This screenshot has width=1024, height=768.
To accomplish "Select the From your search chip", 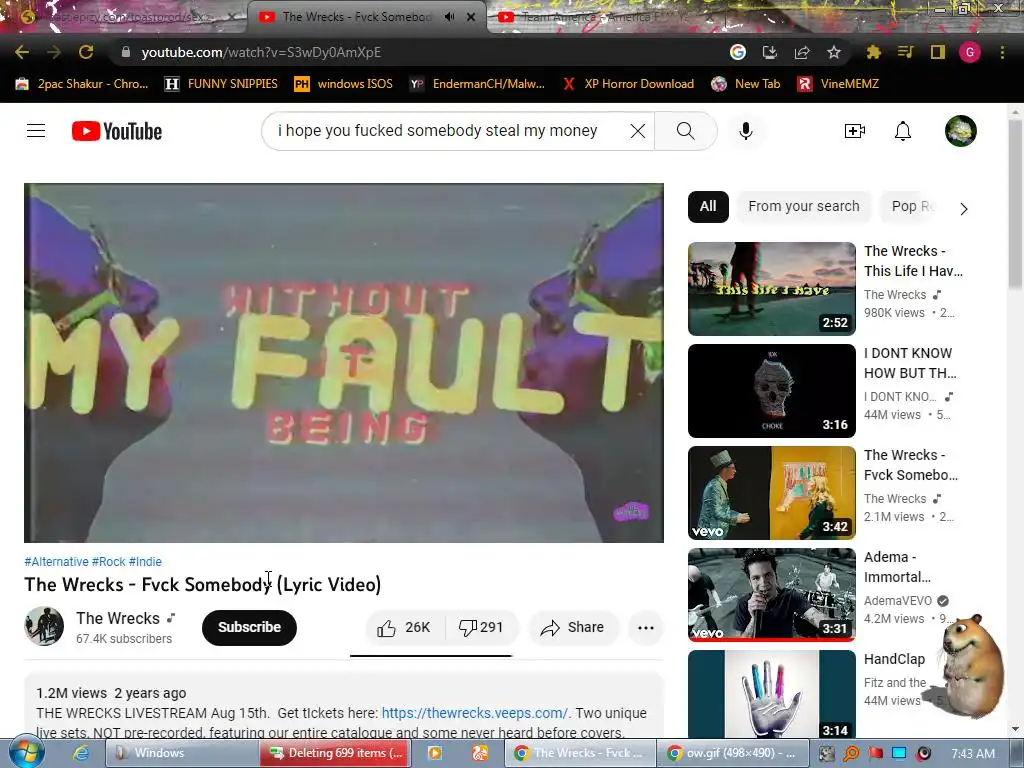I will coord(804,206).
